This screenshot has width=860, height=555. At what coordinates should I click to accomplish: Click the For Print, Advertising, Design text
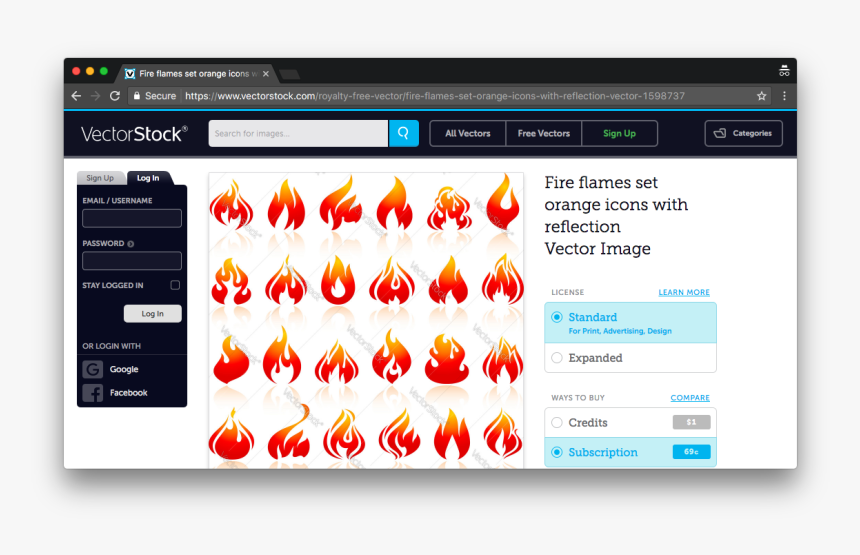pos(620,331)
